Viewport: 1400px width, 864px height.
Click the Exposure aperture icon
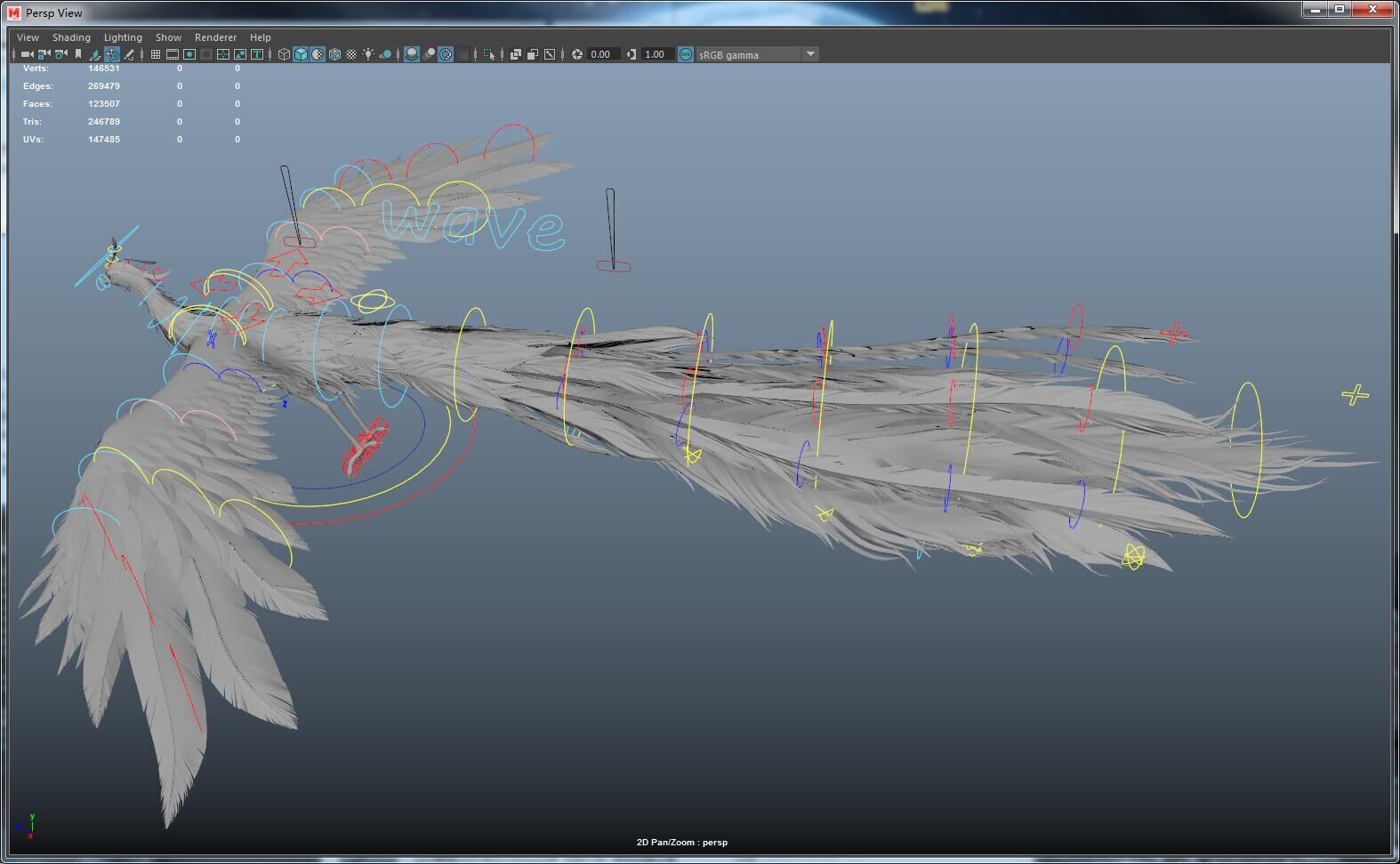point(576,54)
